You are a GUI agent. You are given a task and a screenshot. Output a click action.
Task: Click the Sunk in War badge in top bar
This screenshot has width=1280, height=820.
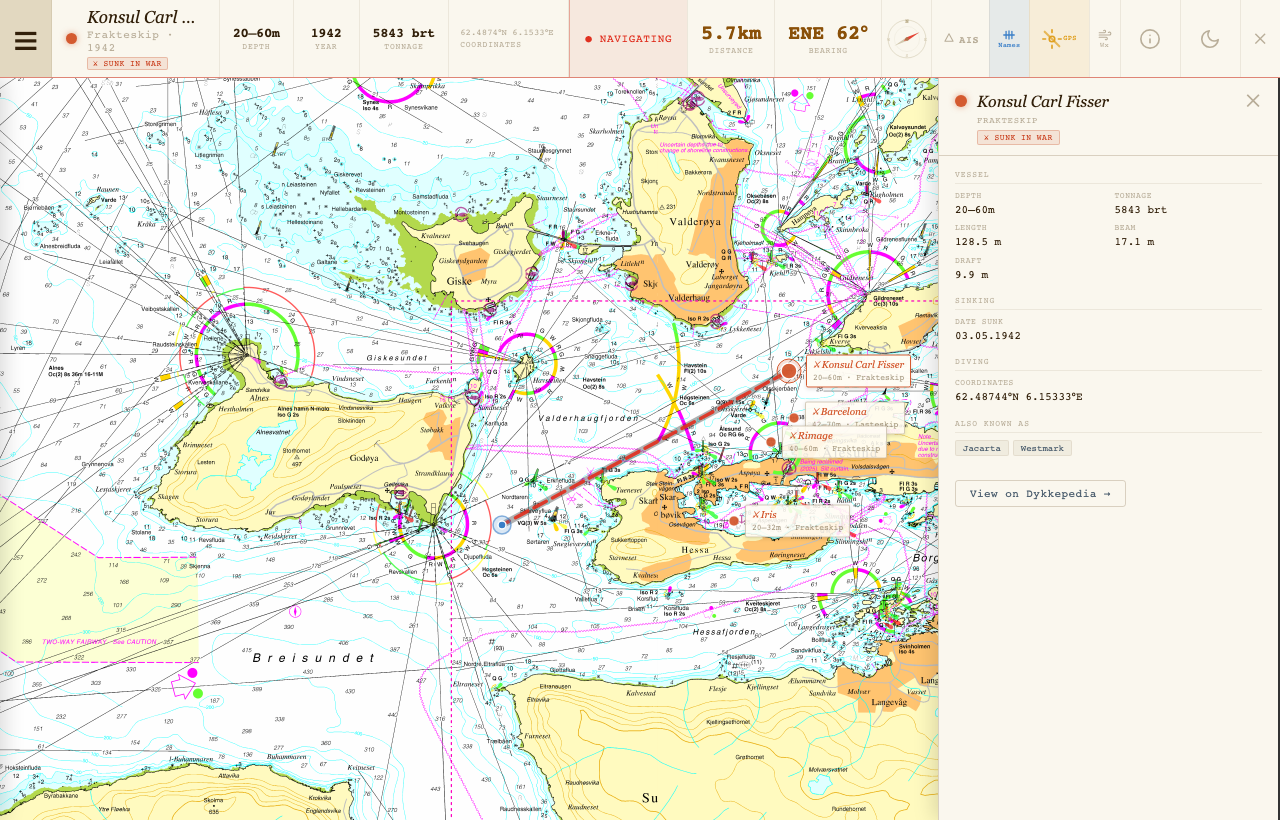pyautogui.click(x=127, y=63)
